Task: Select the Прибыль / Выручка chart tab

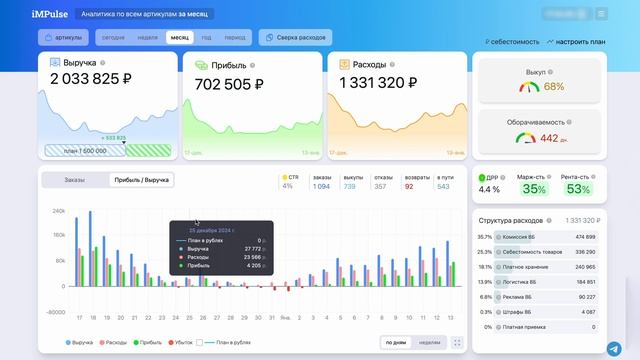Action: (x=141, y=180)
